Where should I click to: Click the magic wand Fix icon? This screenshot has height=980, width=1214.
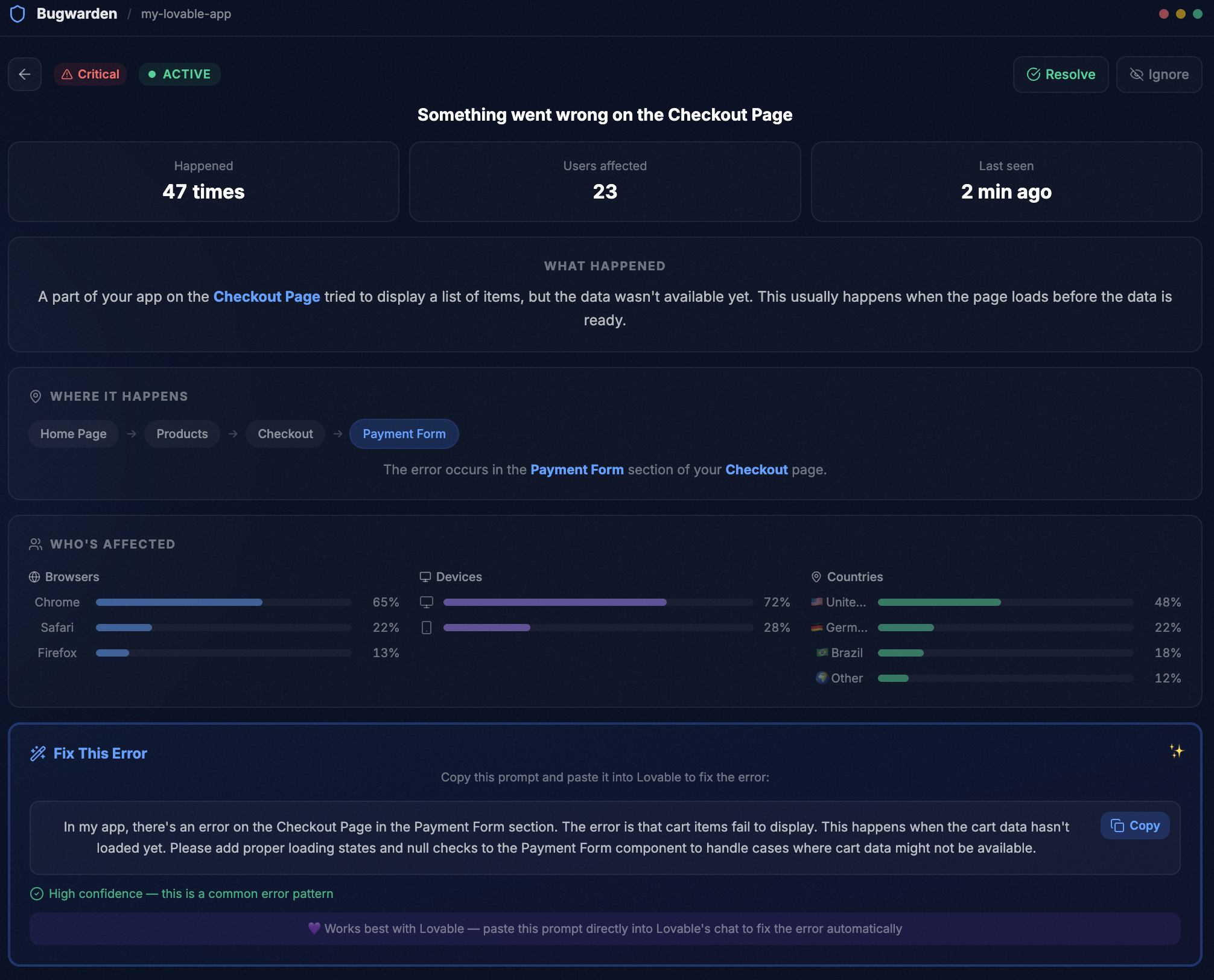[38, 753]
